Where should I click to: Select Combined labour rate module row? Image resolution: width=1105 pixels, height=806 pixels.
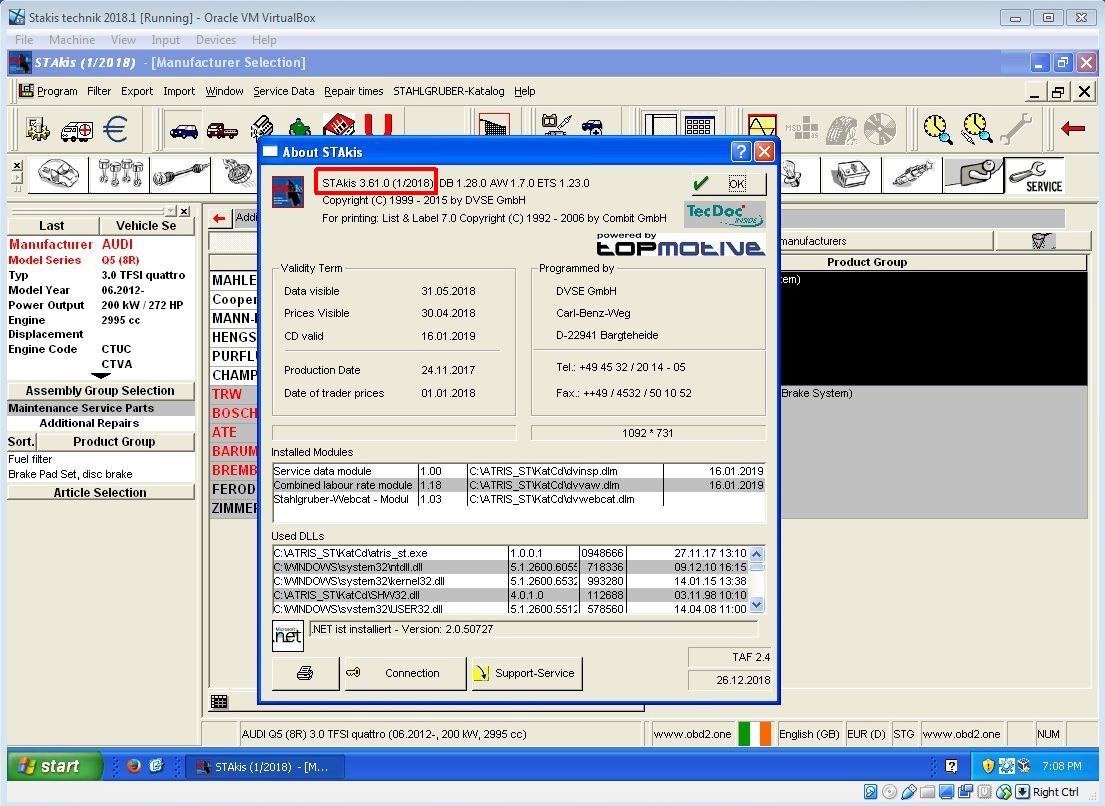coord(344,485)
